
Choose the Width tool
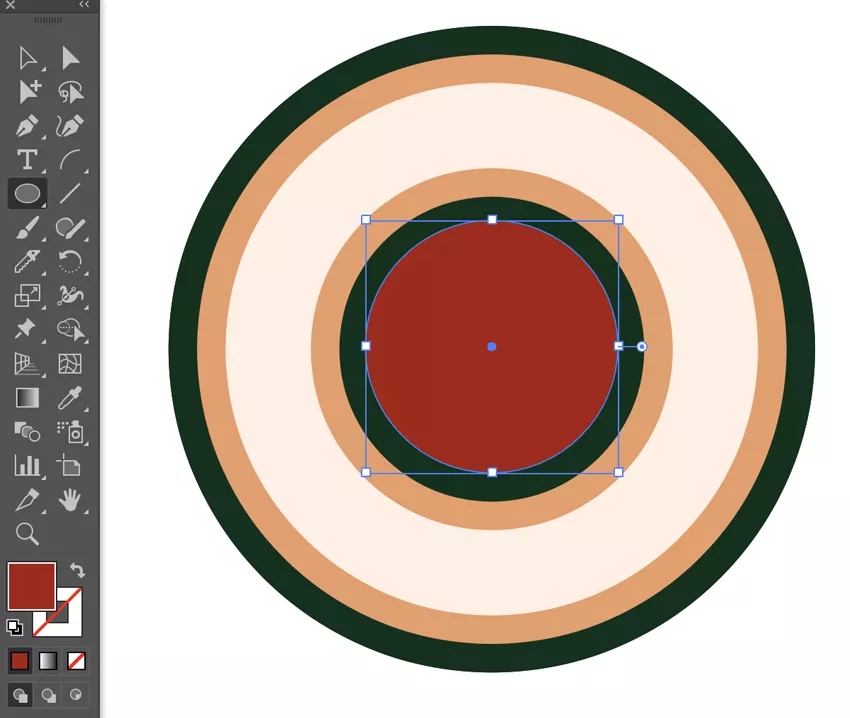(x=70, y=296)
